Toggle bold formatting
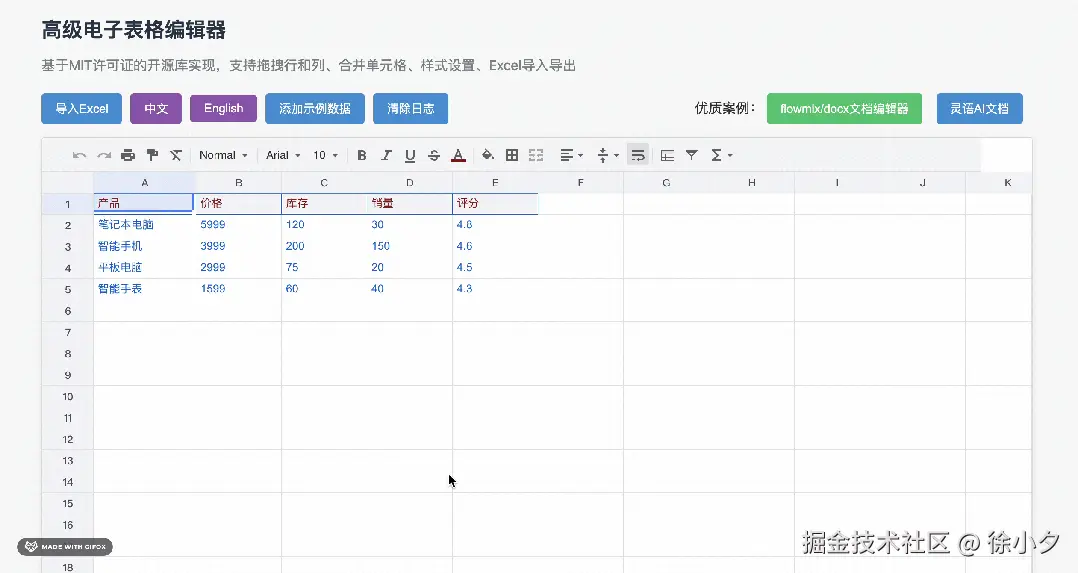This screenshot has height=574, width=1079. (x=362, y=155)
